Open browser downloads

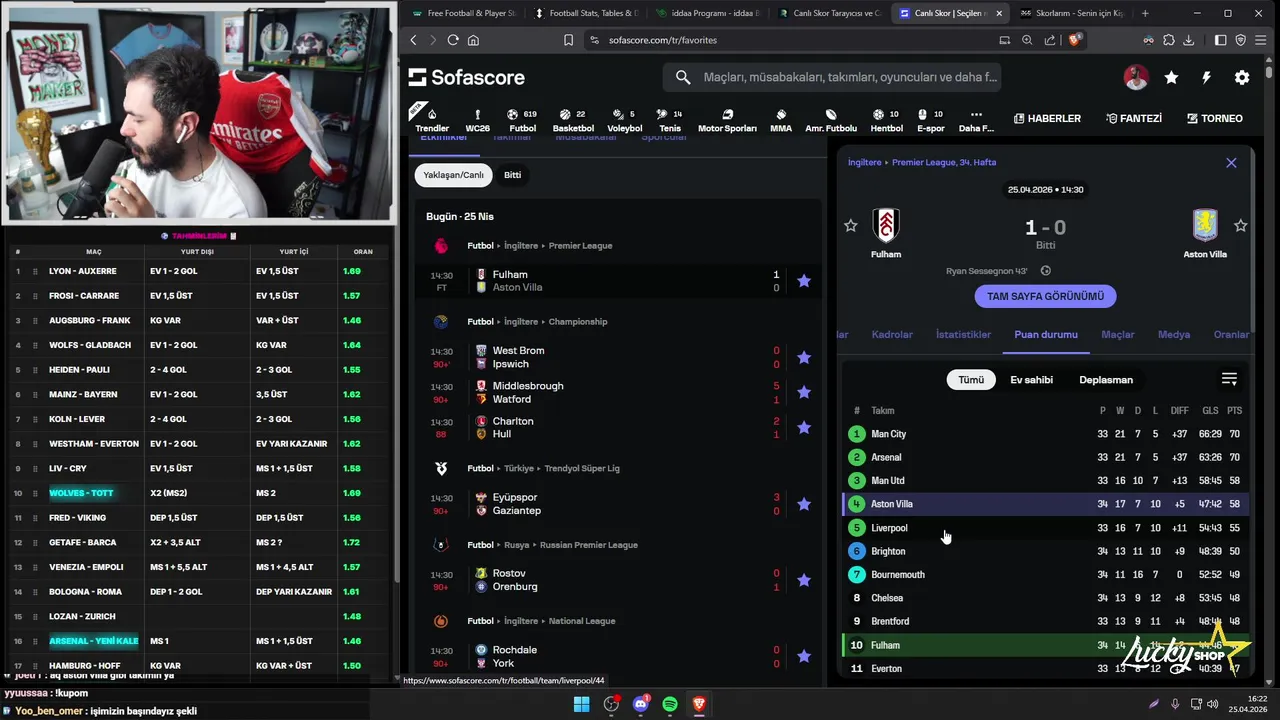pos(1189,40)
